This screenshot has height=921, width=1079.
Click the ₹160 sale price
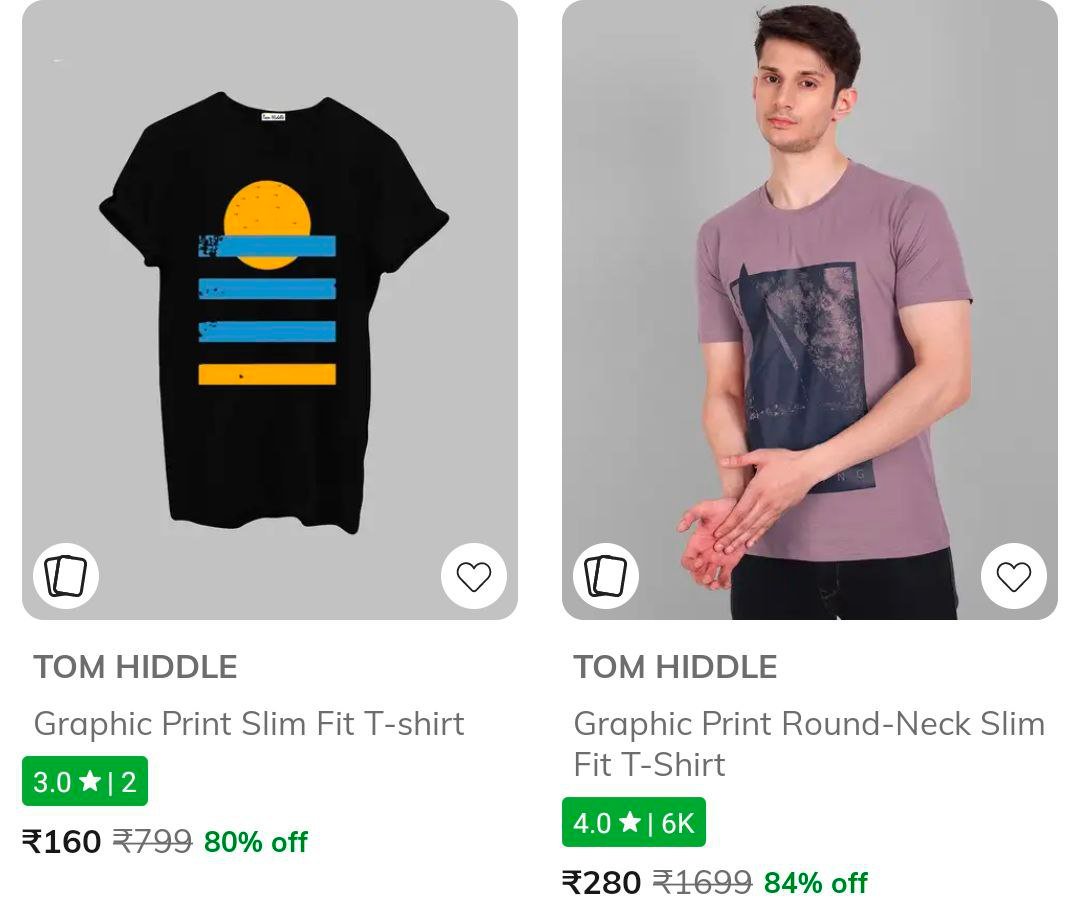(x=62, y=842)
